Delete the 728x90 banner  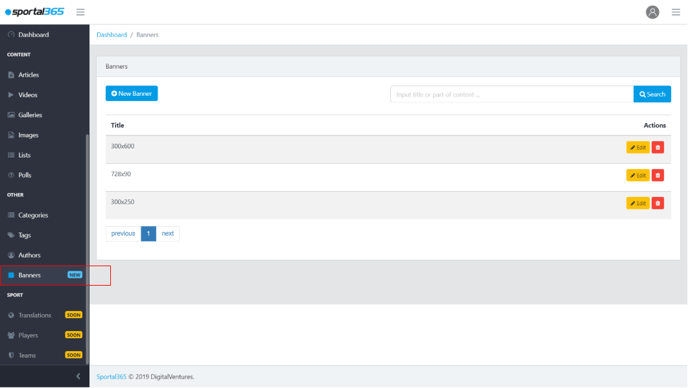657,176
